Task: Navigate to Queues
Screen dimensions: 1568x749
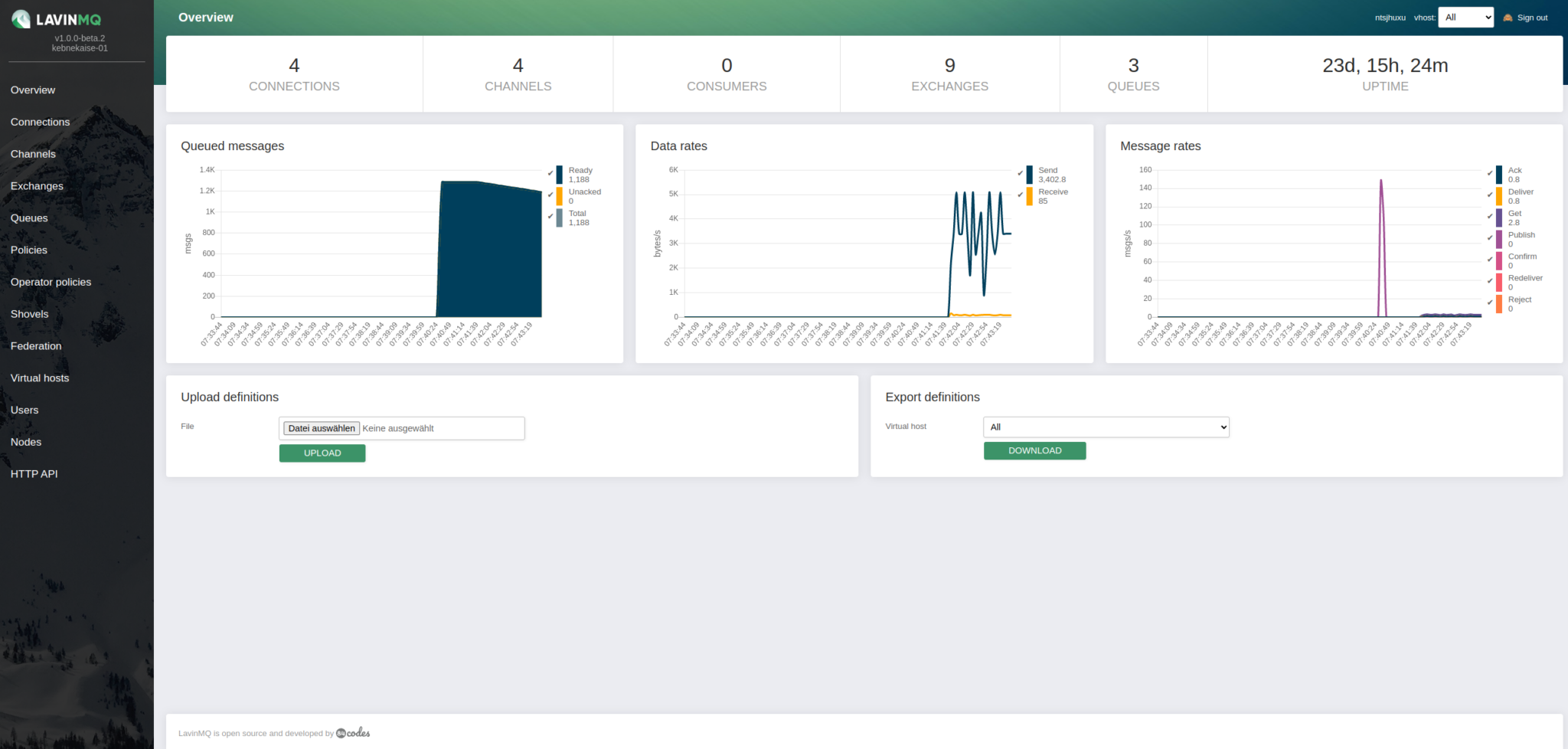Action: pos(29,218)
